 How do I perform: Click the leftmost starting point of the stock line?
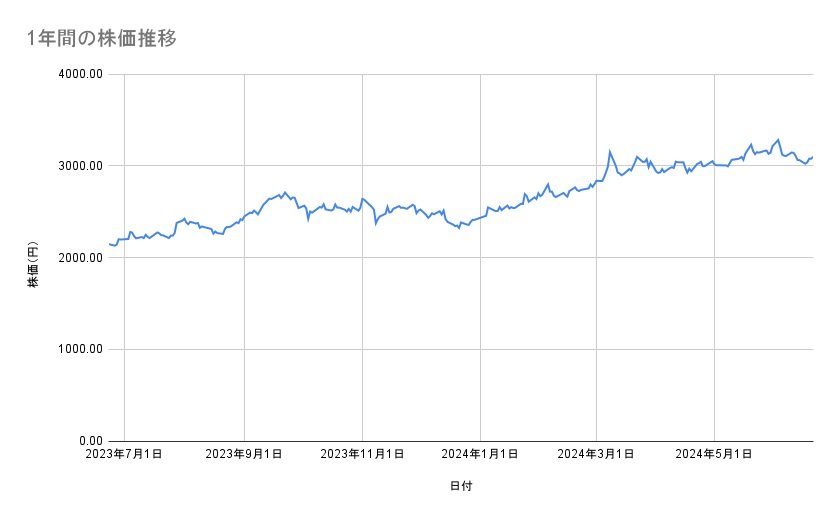108,244
